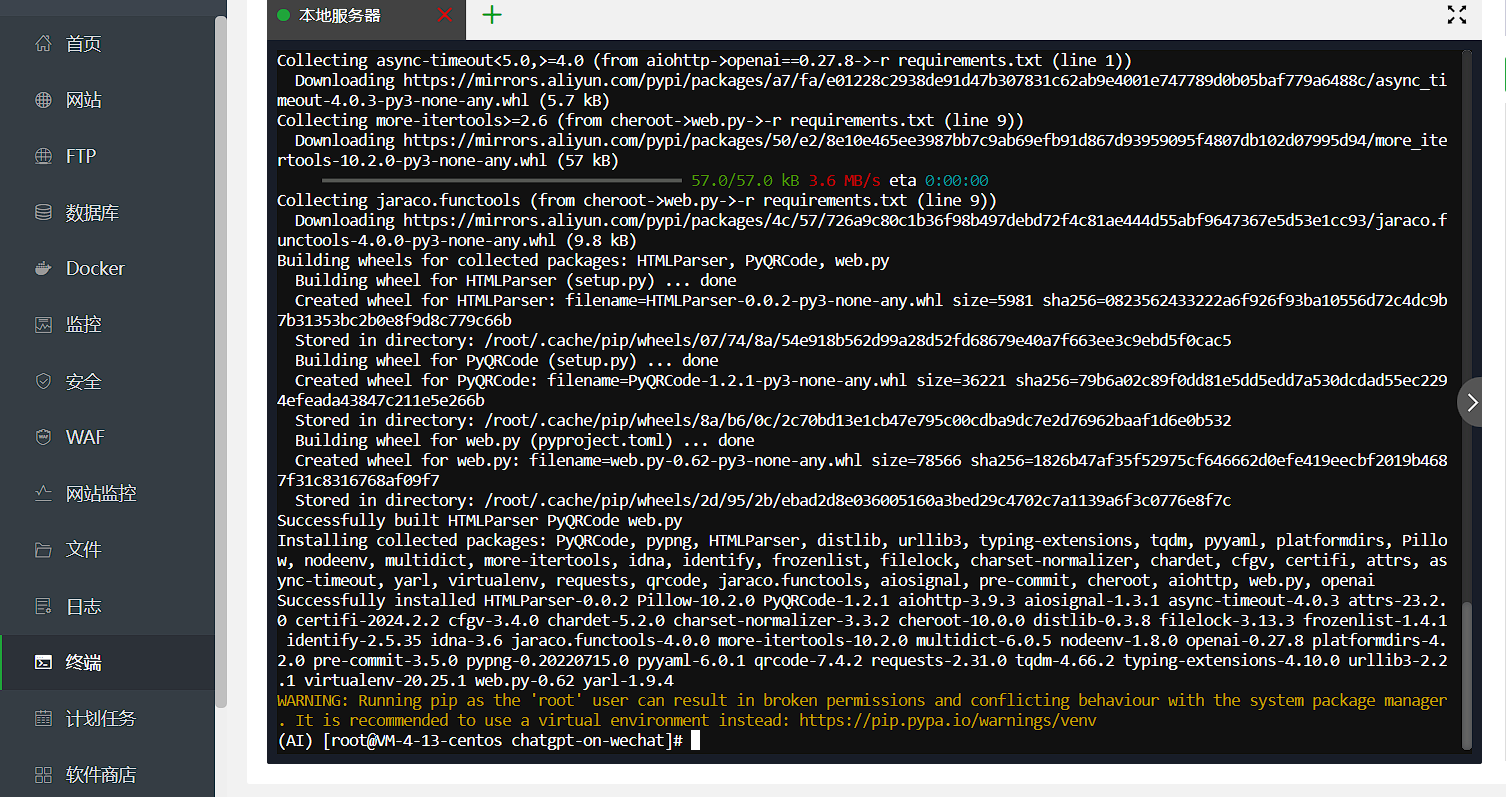The height and width of the screenshot is (797, 1506).
Task: Click the 安全 shield icon
Action: coord(43,381)
